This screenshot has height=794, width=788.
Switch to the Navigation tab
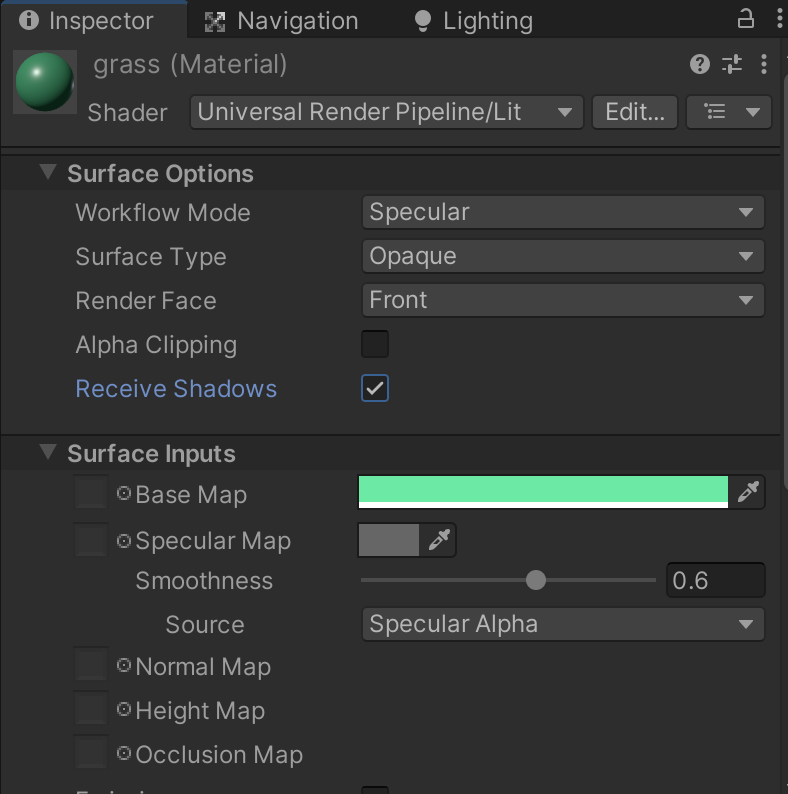[x=281, y=21]
